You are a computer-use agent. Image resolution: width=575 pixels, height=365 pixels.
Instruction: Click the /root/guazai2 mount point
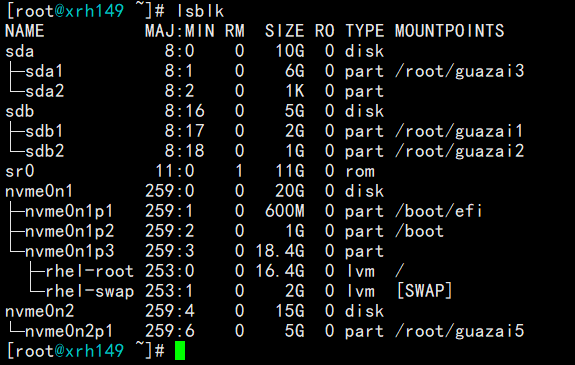pos(459,151)
